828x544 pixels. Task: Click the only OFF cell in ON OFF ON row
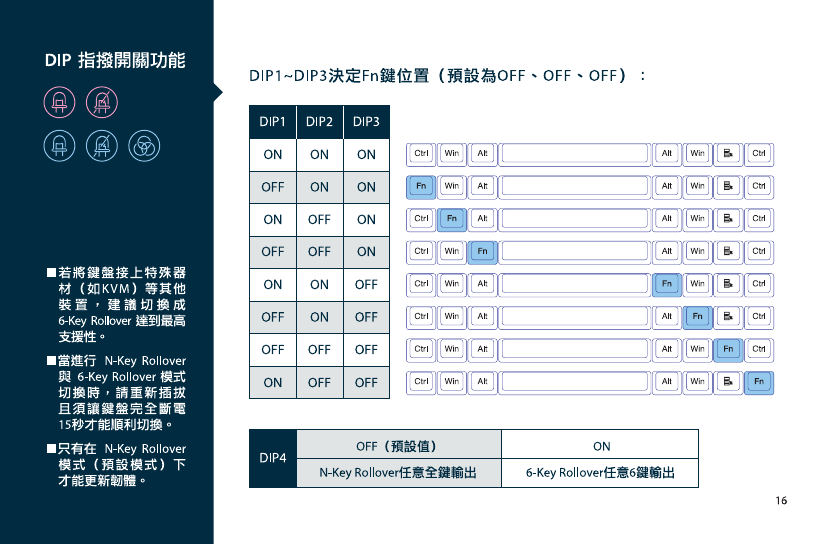(319, 220)
